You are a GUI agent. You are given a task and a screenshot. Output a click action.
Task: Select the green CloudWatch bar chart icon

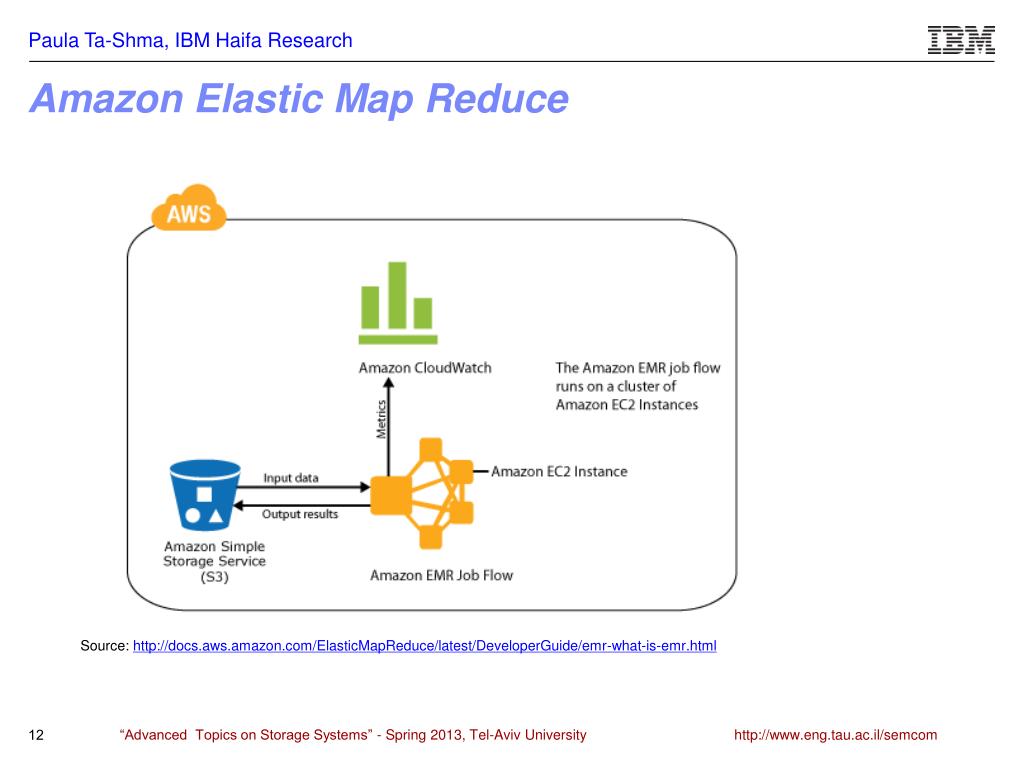(x=398, y=303)
